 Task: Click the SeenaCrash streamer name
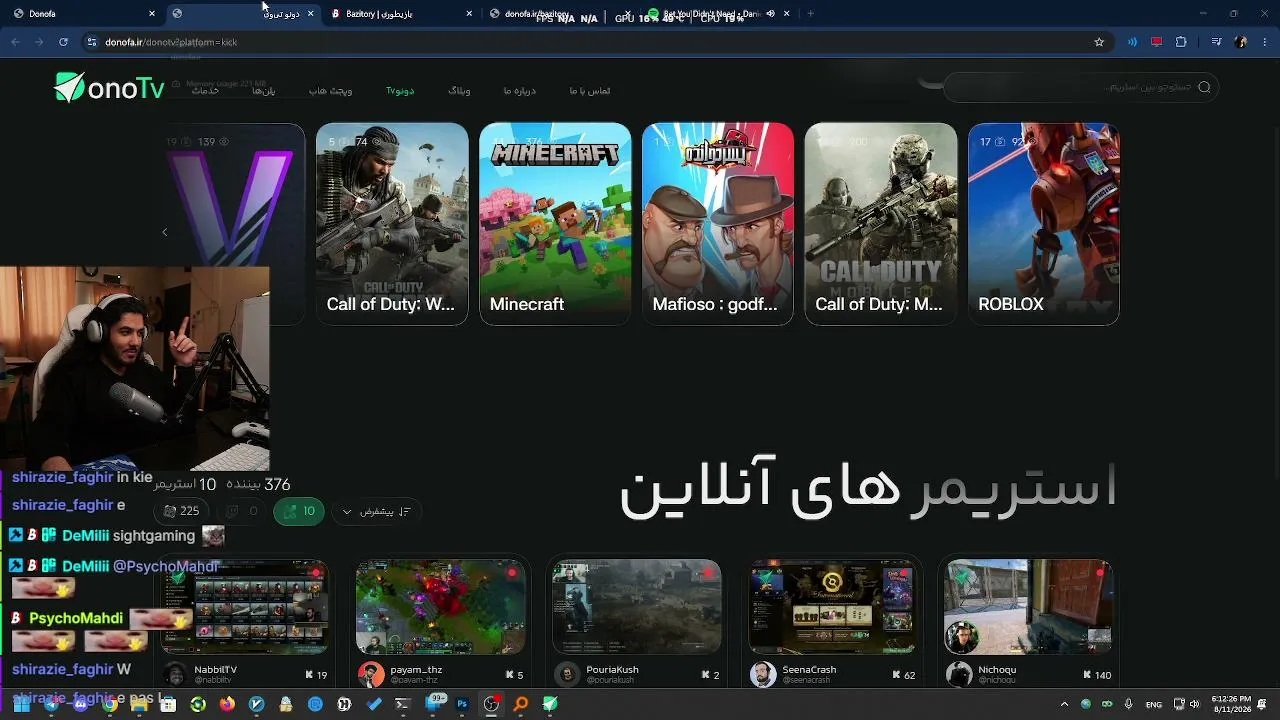809,670
